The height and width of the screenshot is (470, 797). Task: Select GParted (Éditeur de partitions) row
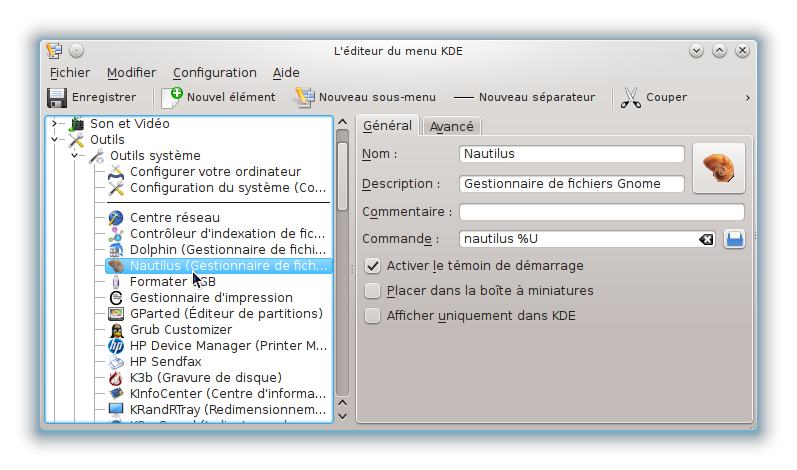[x=219, y=314]
